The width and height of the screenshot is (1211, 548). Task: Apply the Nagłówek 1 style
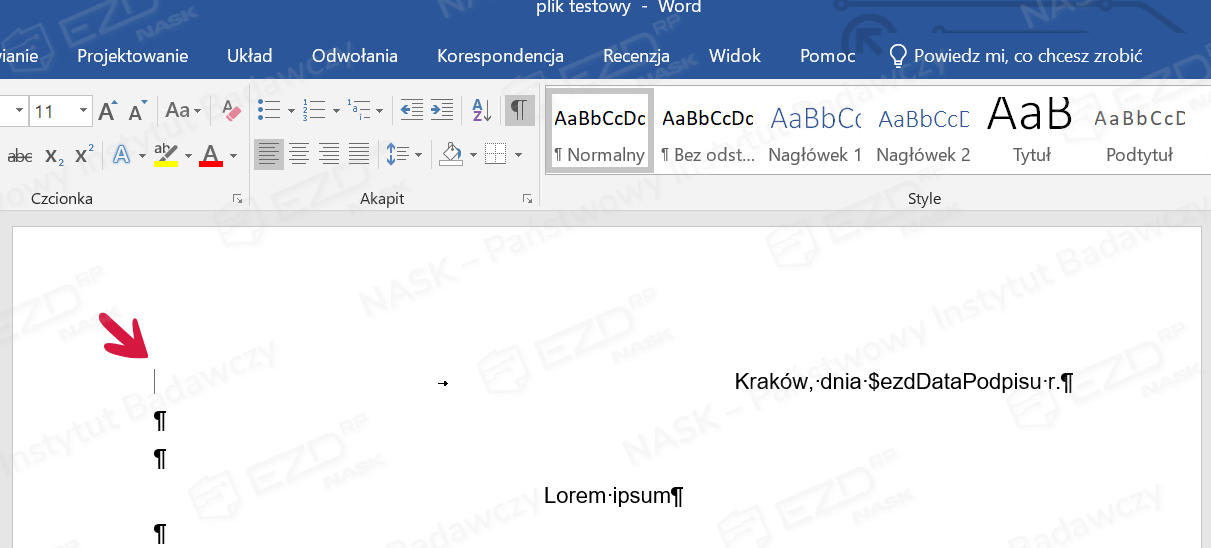click(815, 131)
